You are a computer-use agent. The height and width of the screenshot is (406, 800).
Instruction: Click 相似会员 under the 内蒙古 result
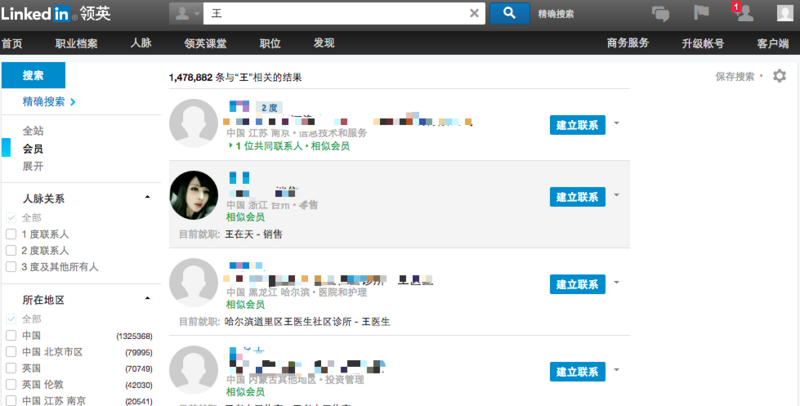click(245, 392)
